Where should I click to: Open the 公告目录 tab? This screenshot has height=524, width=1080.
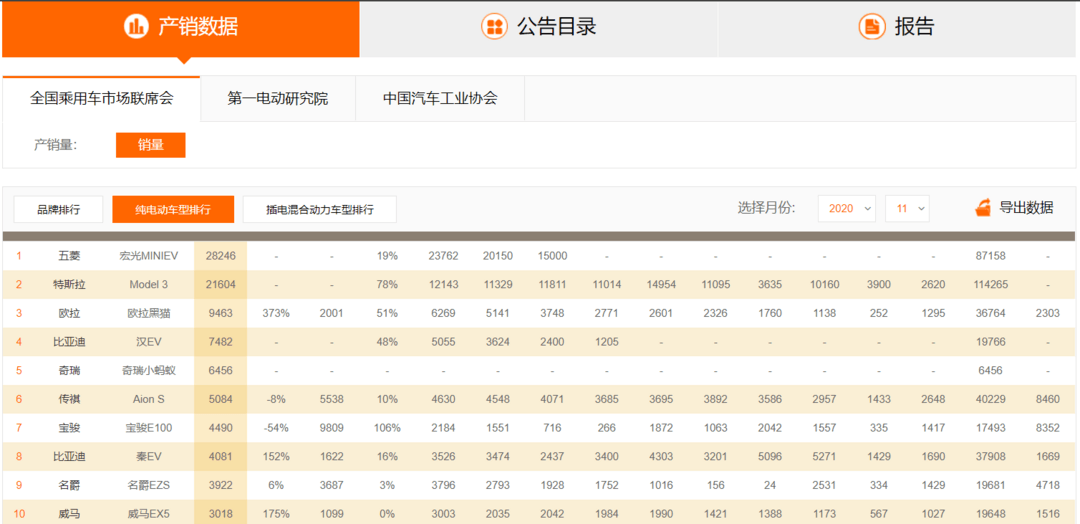coord(539,28)
